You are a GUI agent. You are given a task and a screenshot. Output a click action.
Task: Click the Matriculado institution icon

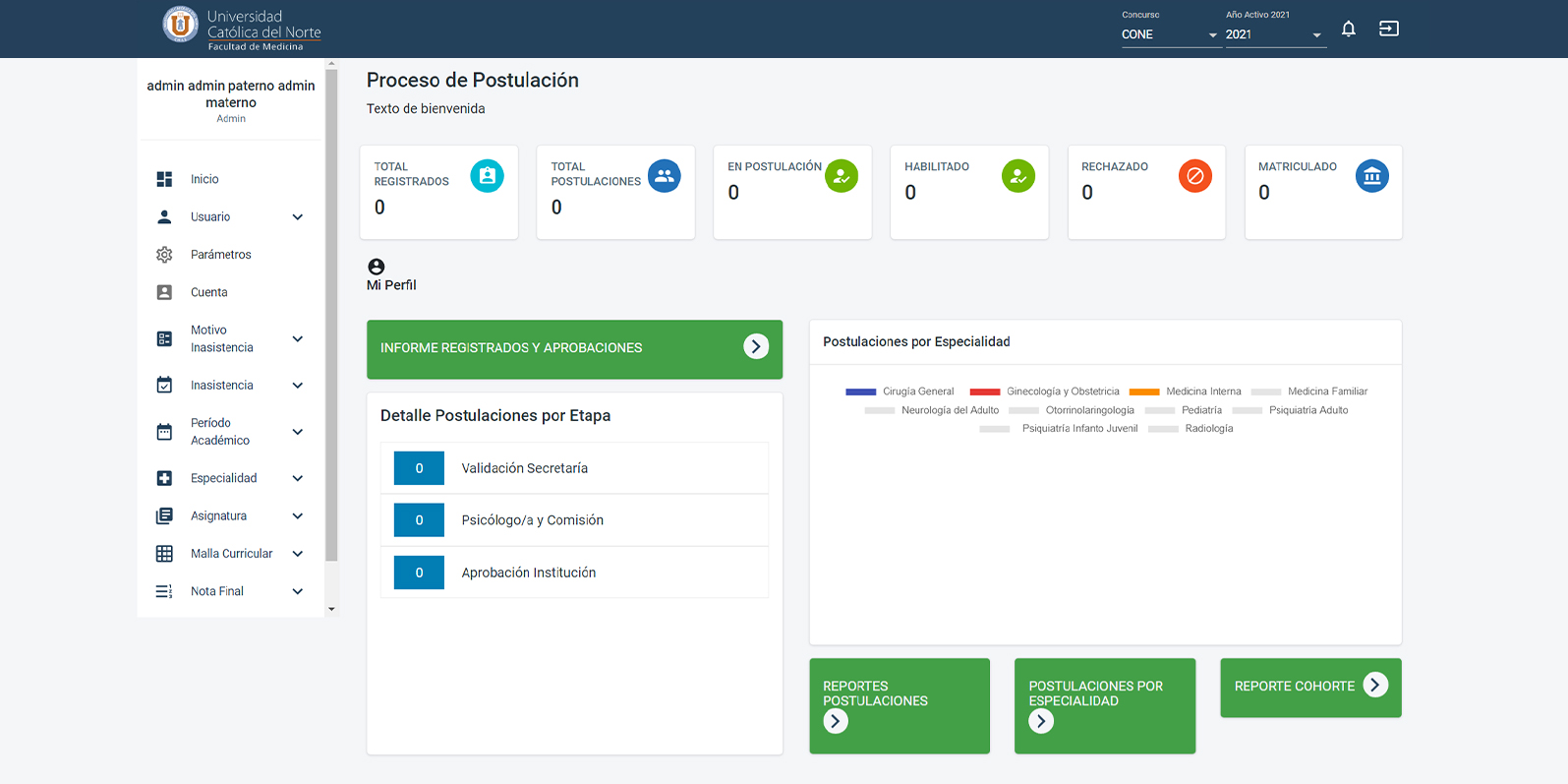(1371, 176)
